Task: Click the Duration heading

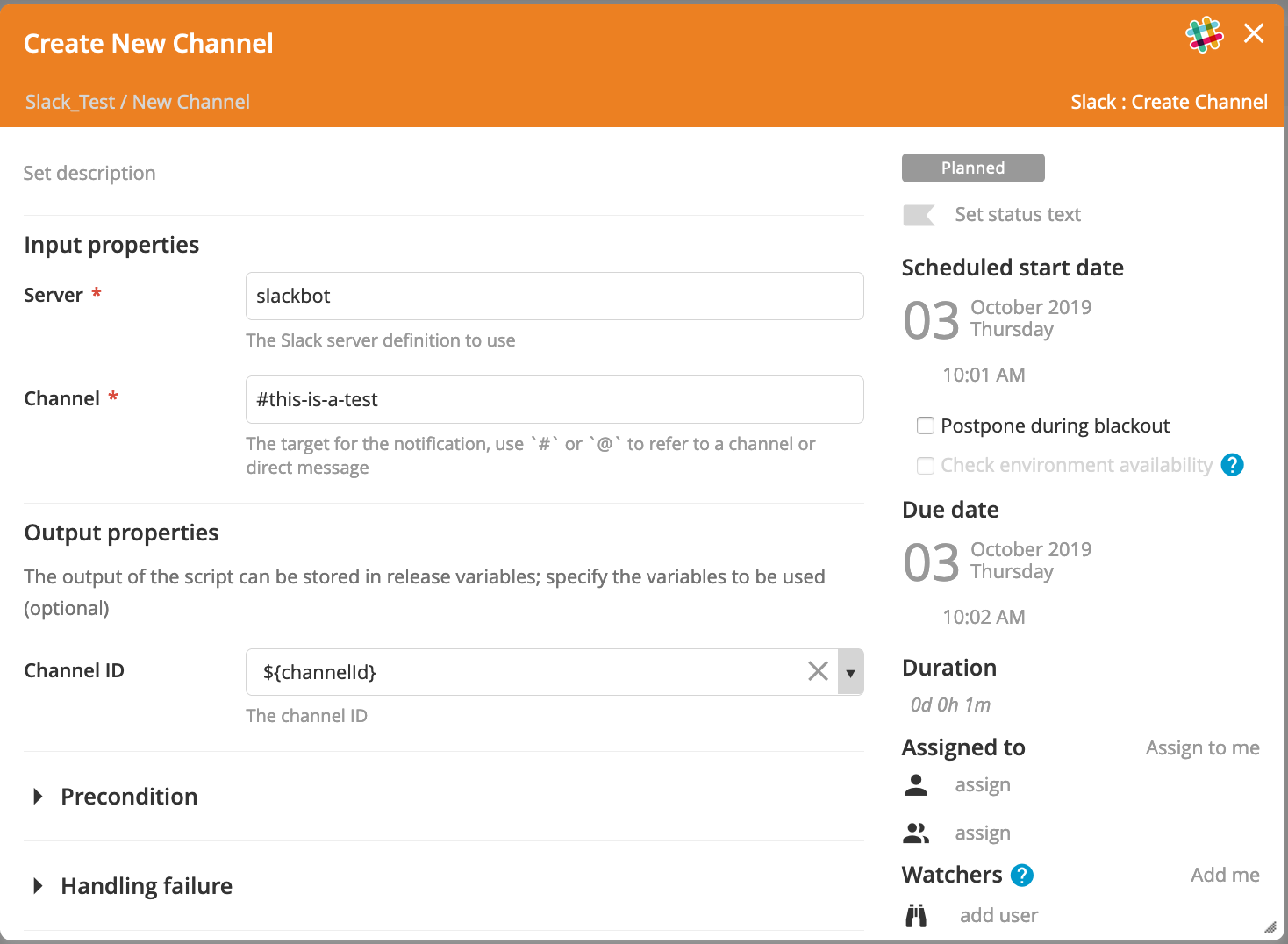Action: (x=949, y=668)
